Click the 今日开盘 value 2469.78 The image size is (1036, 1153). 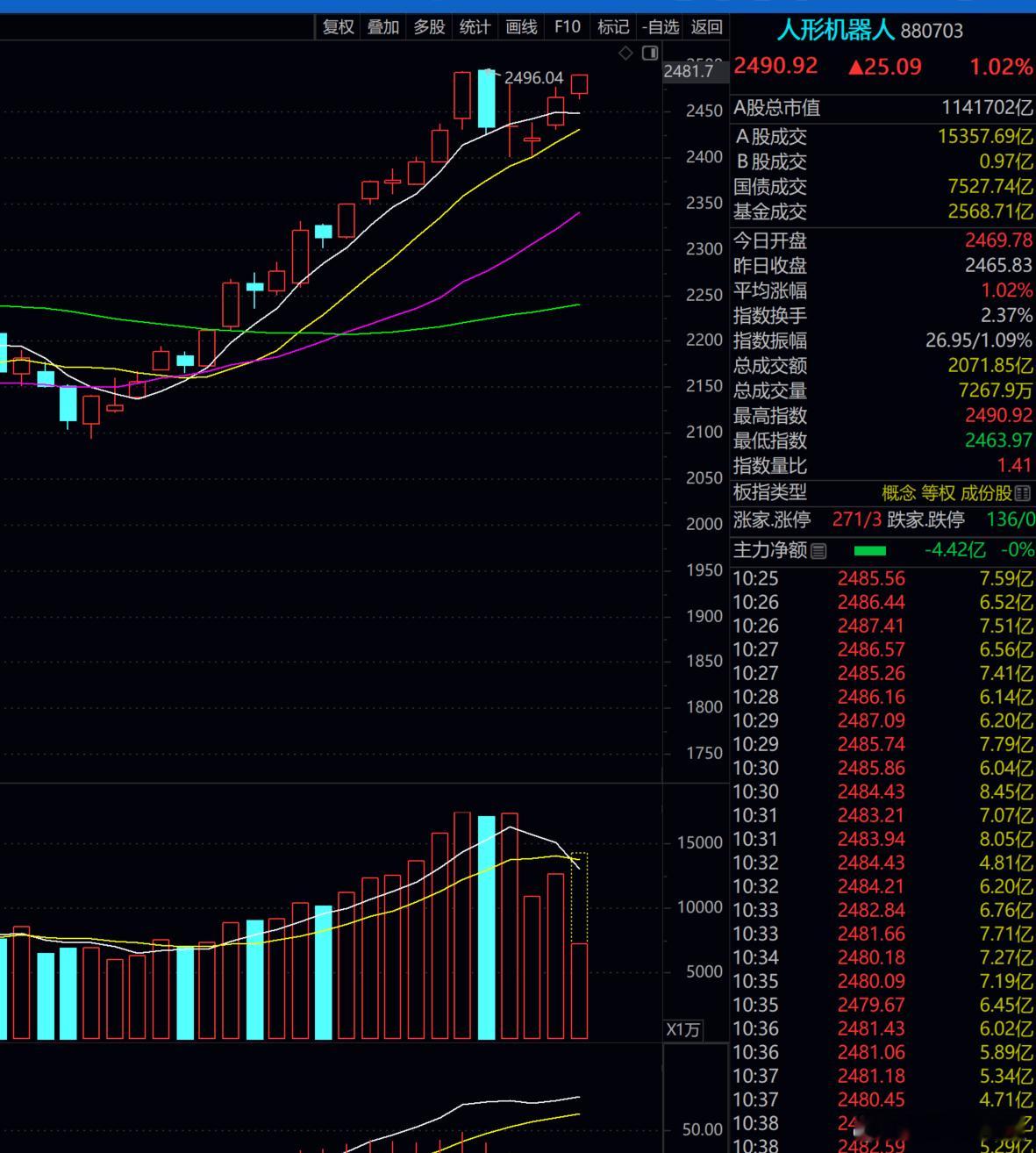click(999, 240)
